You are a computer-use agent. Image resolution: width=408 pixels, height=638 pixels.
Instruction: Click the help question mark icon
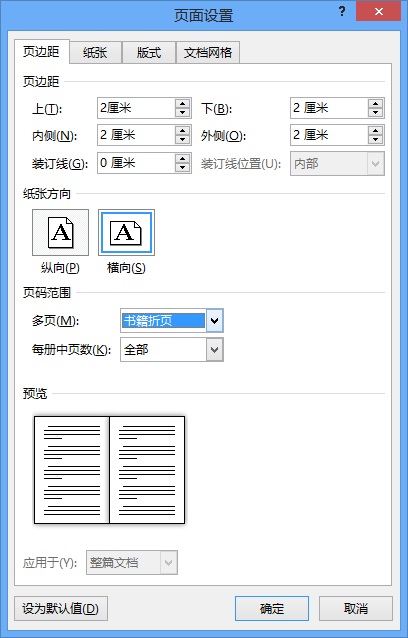(342, 12)
